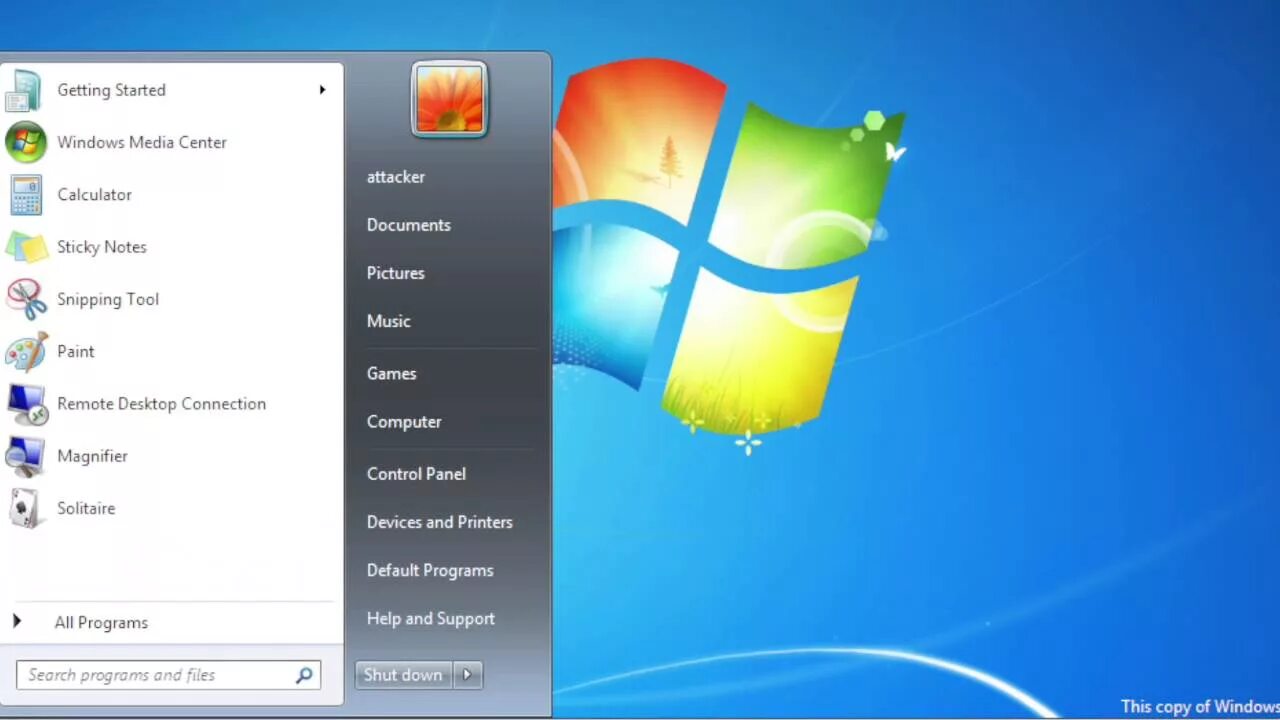1280x720 pixels.
Task: Expand Getting Started submenu arrow
Action: click(x=322, y=90)
